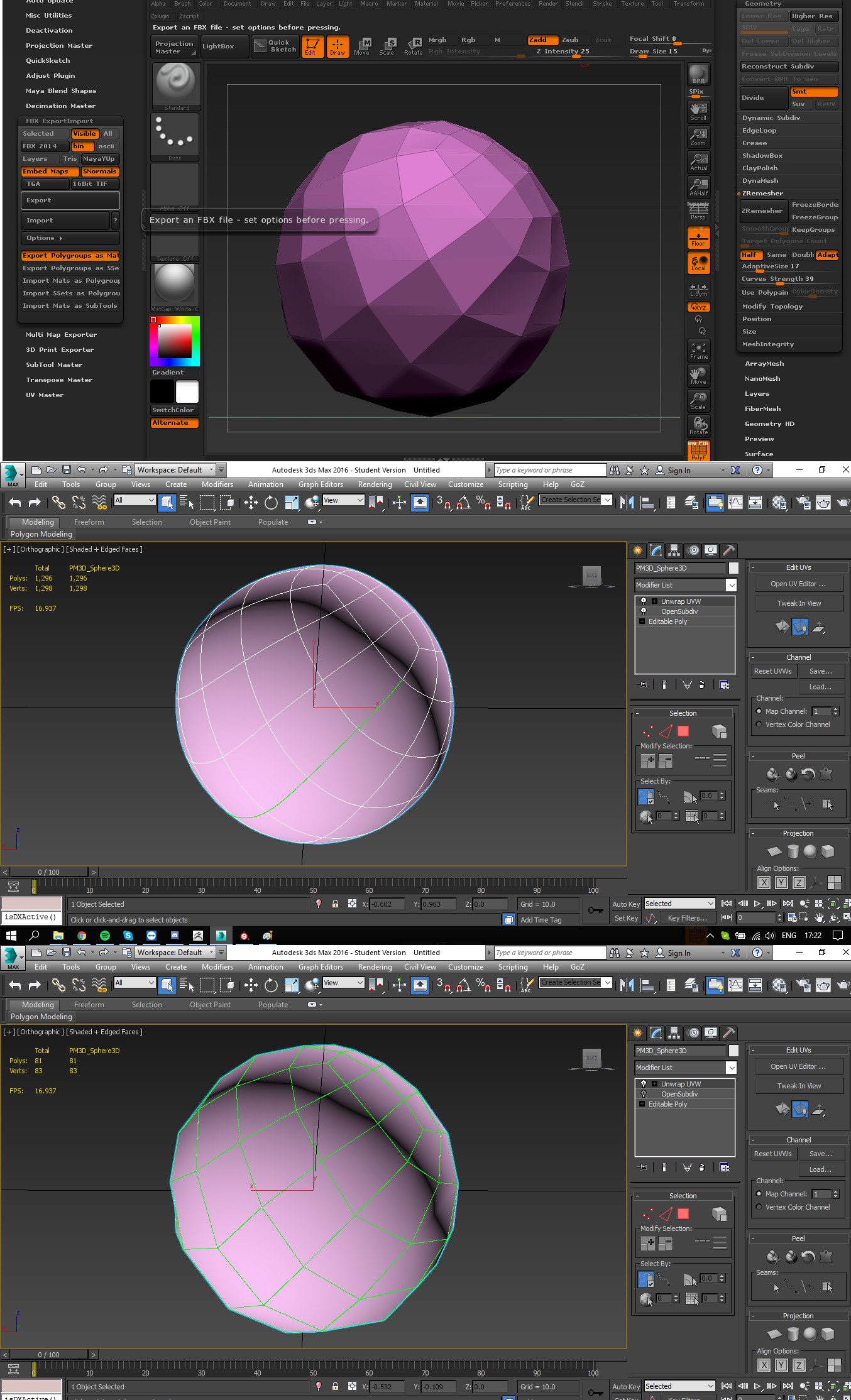Click the FBX Import button in ZBrush

click(65, 221)
